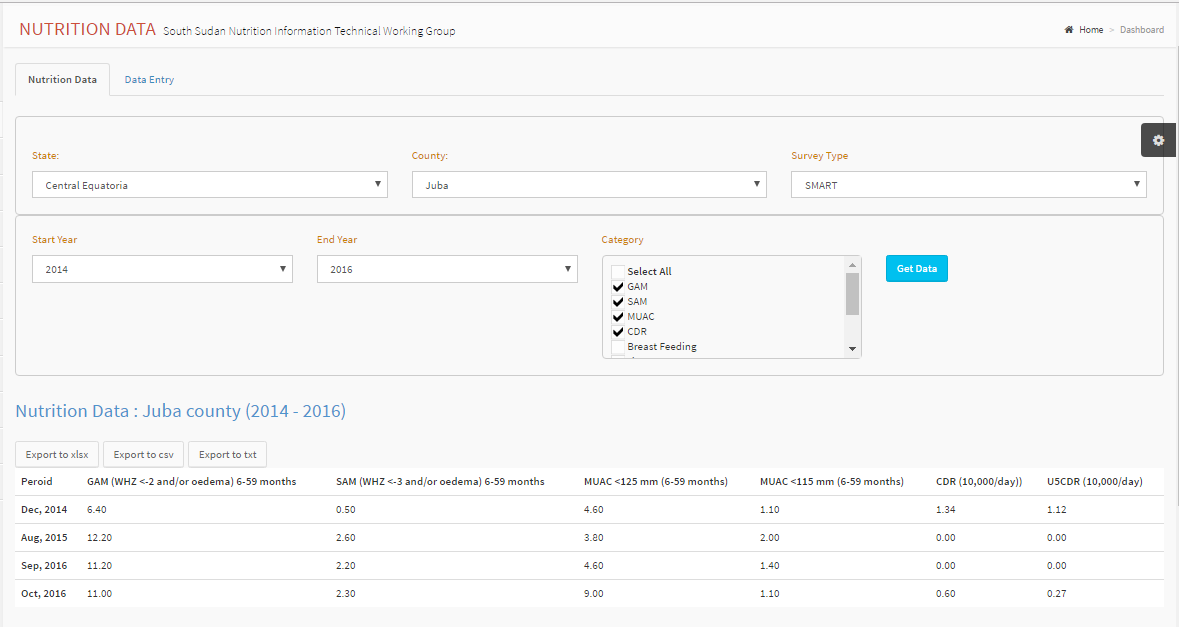
Task: Open the State dropdown showing Central Equatoria
Action: (x=210, y=185)
